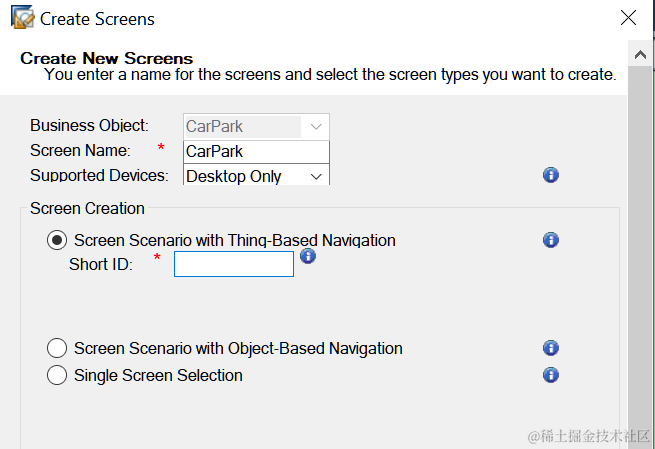This screenshot has width=655, height=449.
Task: Open the Business Object combo box
Action: click(316, 127)
